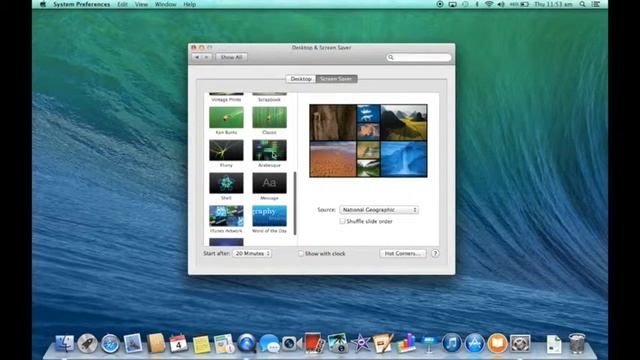Viewport: 640px width, 360px height.
Task: Open the Source National Geographic dropdown
Action: click(x=379, y=210)
